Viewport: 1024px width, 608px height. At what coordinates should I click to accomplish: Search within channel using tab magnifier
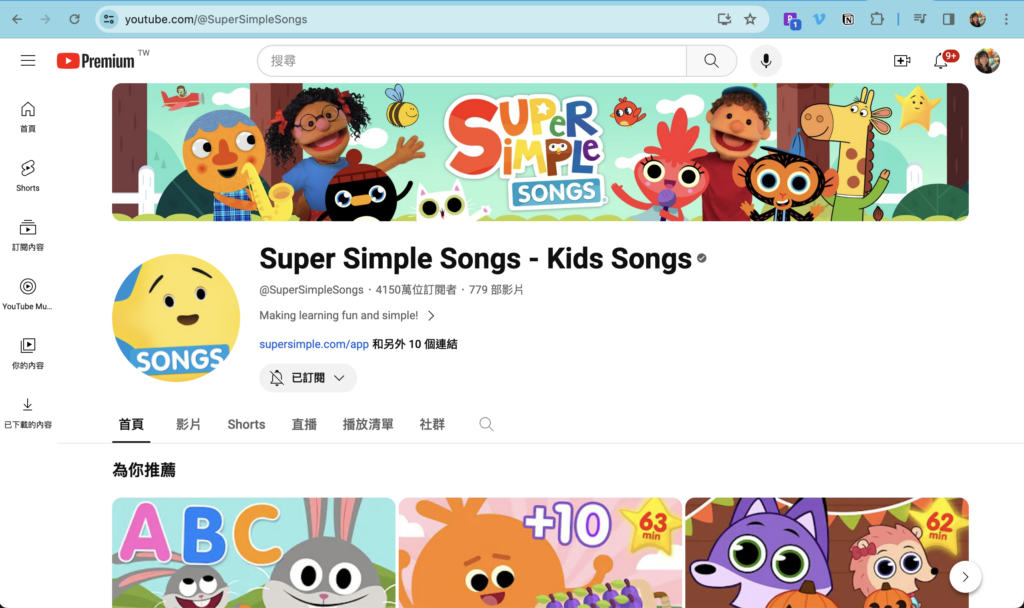point(486,424)
